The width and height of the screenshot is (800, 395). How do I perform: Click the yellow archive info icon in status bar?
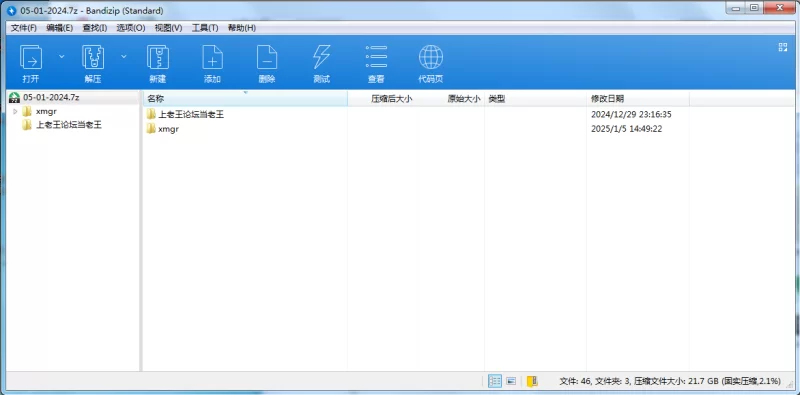click(x=532, y=381)
